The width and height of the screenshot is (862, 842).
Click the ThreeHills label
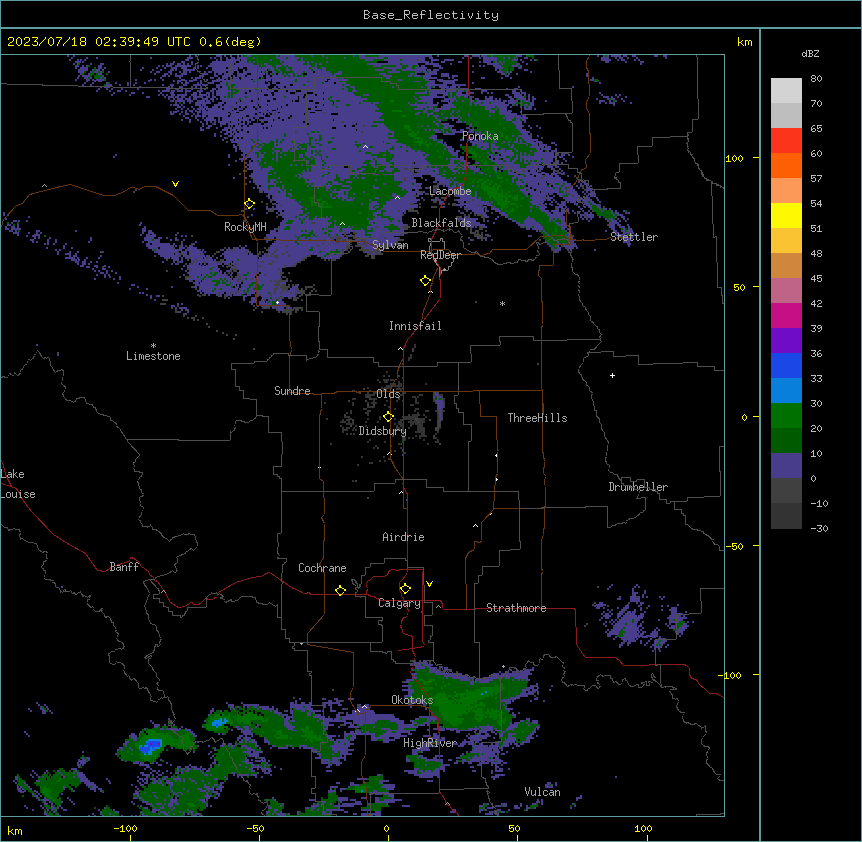tap(538, 418)
